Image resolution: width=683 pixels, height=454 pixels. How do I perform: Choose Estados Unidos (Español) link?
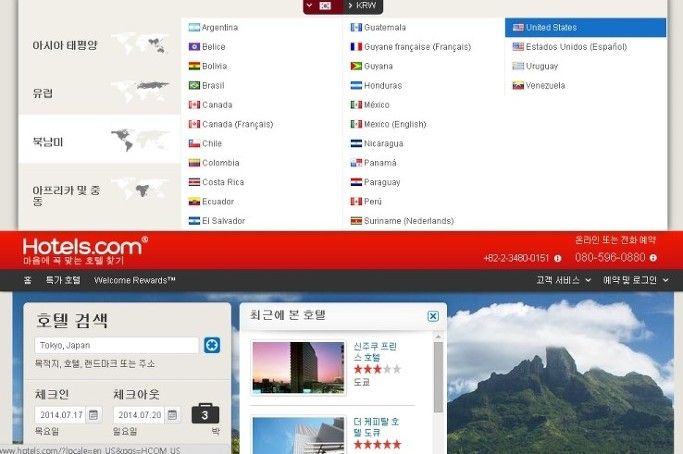(x=576, y=47)
